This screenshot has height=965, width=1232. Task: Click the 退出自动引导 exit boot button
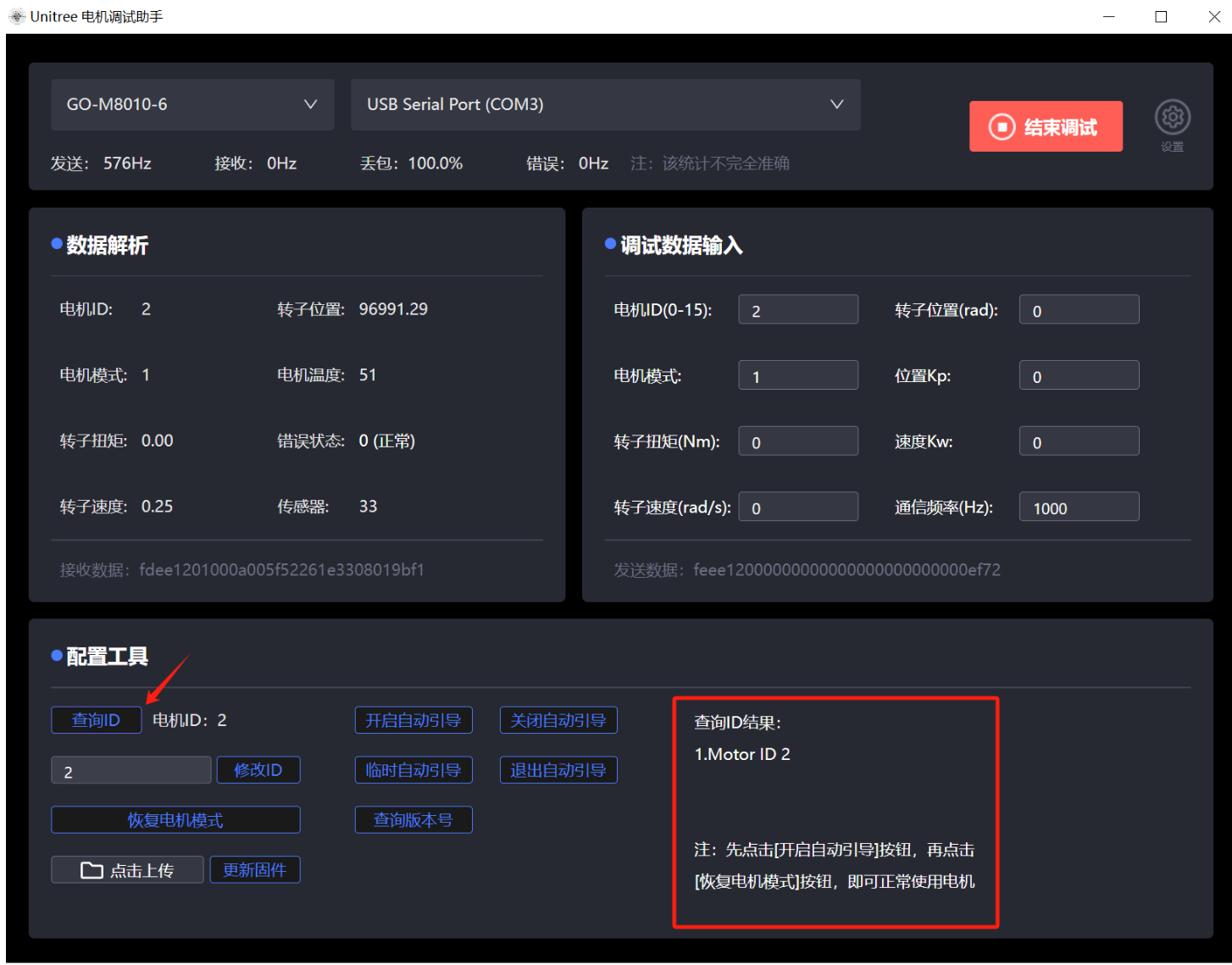coord(558,770)
